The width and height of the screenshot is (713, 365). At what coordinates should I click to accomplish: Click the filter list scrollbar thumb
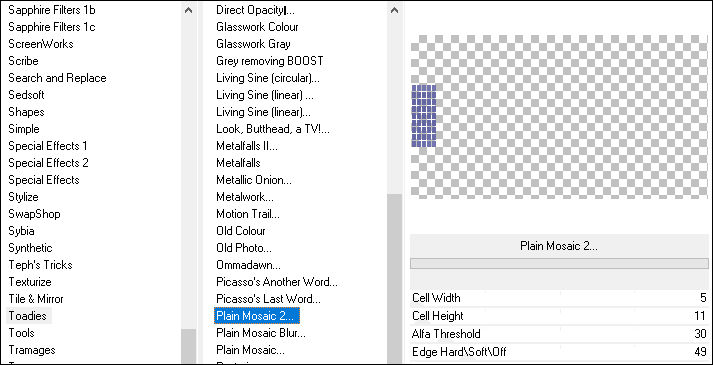pos(394,278)
